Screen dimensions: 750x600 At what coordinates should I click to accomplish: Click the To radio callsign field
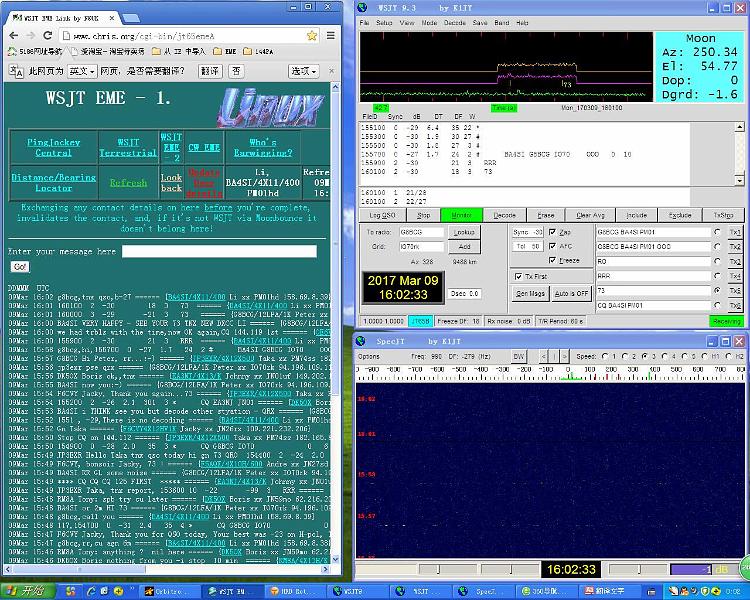[422, 232]
